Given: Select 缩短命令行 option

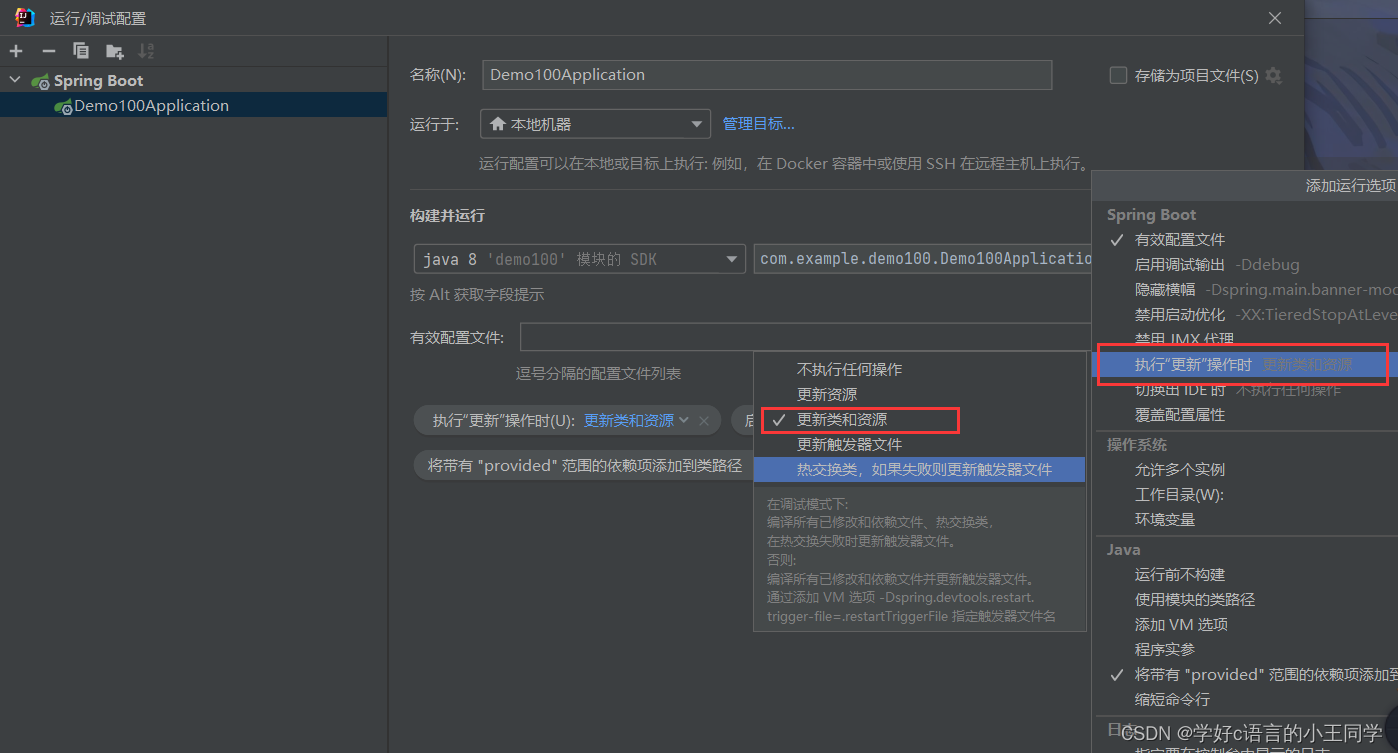Looking at the screenshot, I should [x=1247, y=700].
